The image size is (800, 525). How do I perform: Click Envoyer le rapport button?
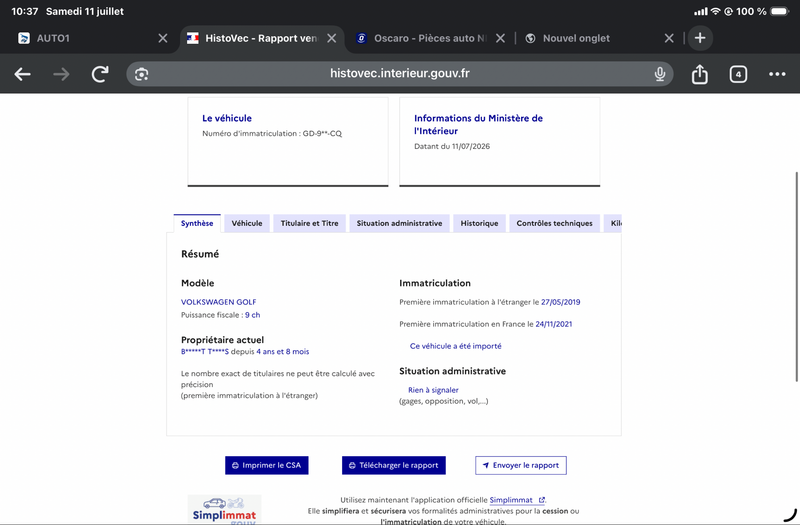pyautogui.click(x=521, y=465)
